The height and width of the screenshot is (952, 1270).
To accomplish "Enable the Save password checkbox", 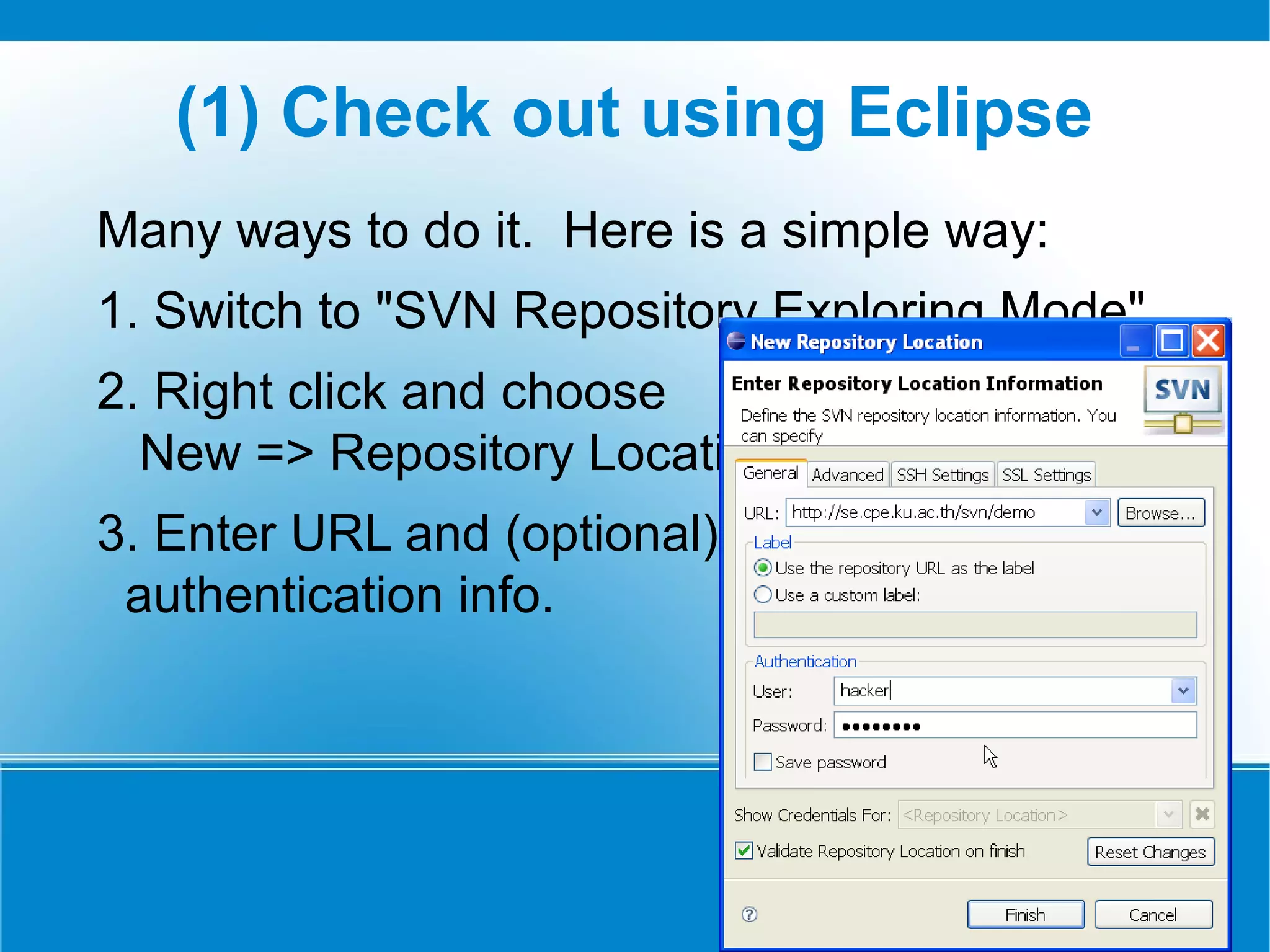I will tap(763, 762).
